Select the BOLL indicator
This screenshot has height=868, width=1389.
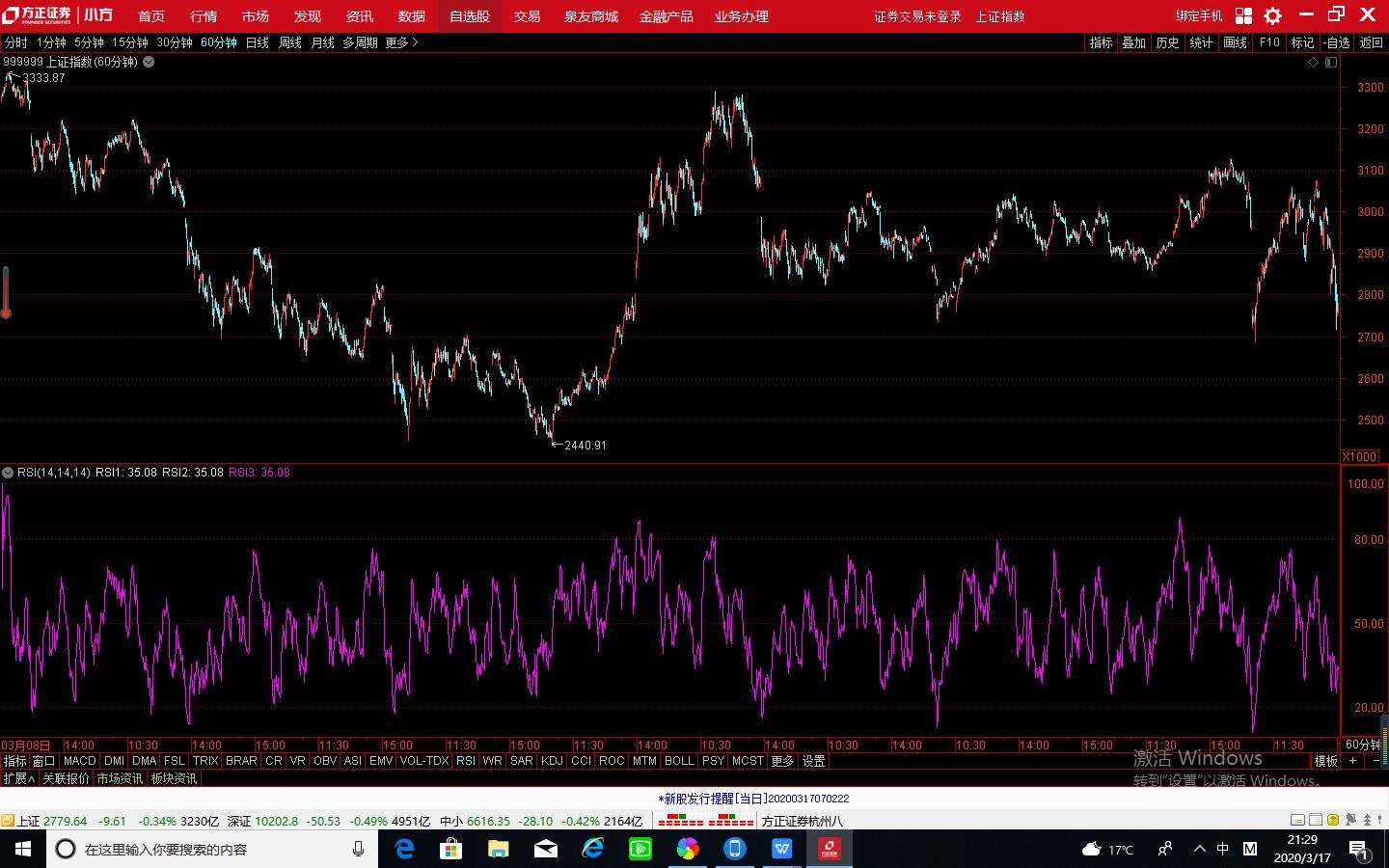679,761
